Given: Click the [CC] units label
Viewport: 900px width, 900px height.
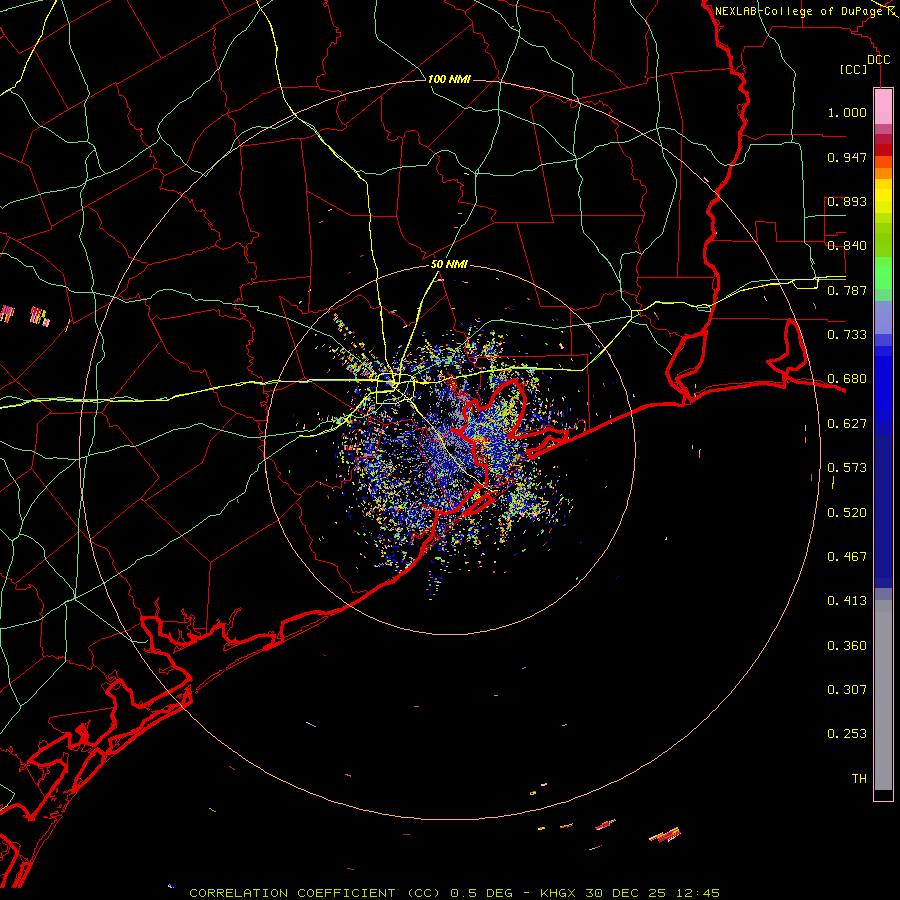Looking at the screenshot, I should (x=854, y=69).
